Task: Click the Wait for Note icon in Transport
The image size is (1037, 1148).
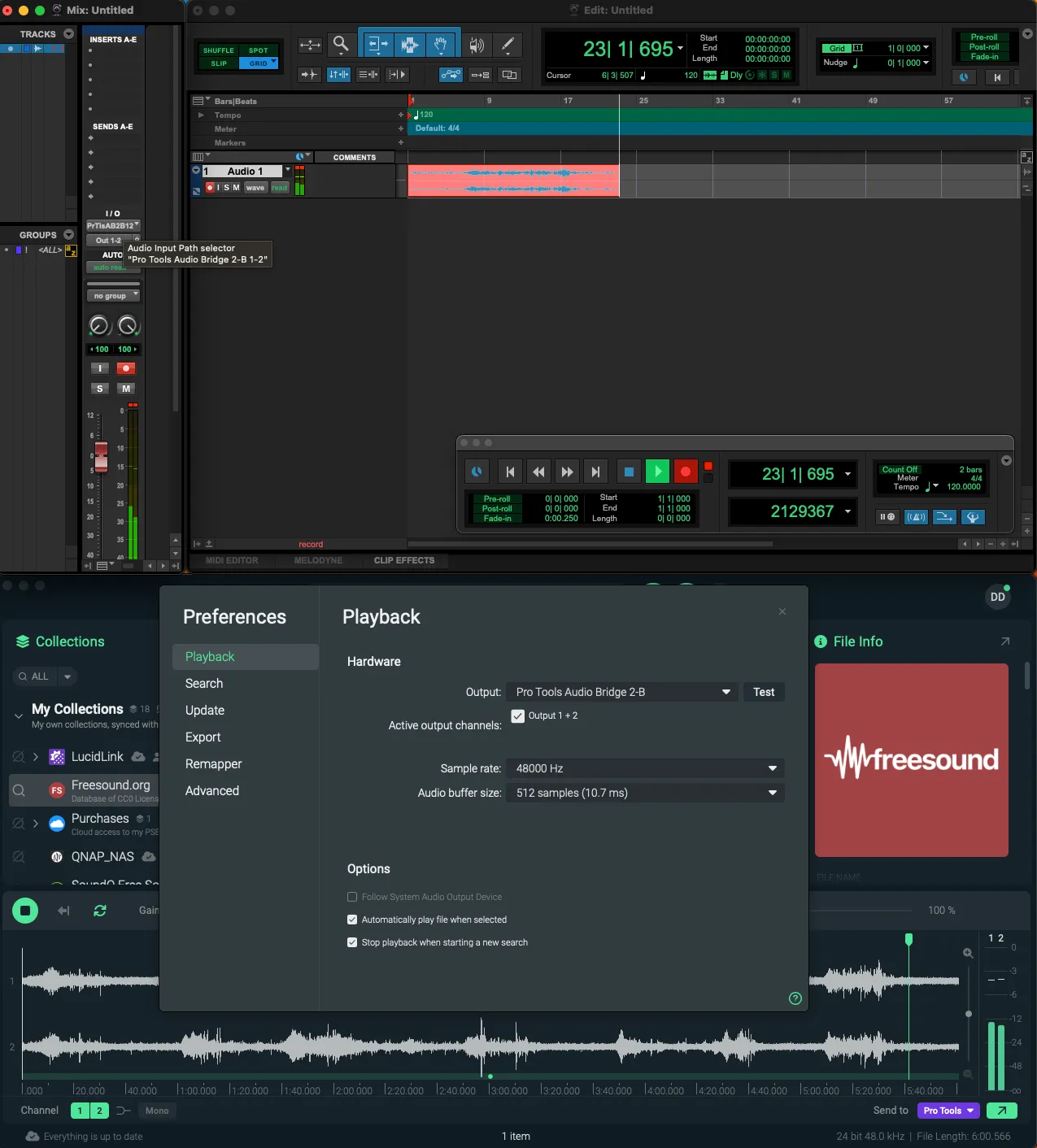Action: 887,517
